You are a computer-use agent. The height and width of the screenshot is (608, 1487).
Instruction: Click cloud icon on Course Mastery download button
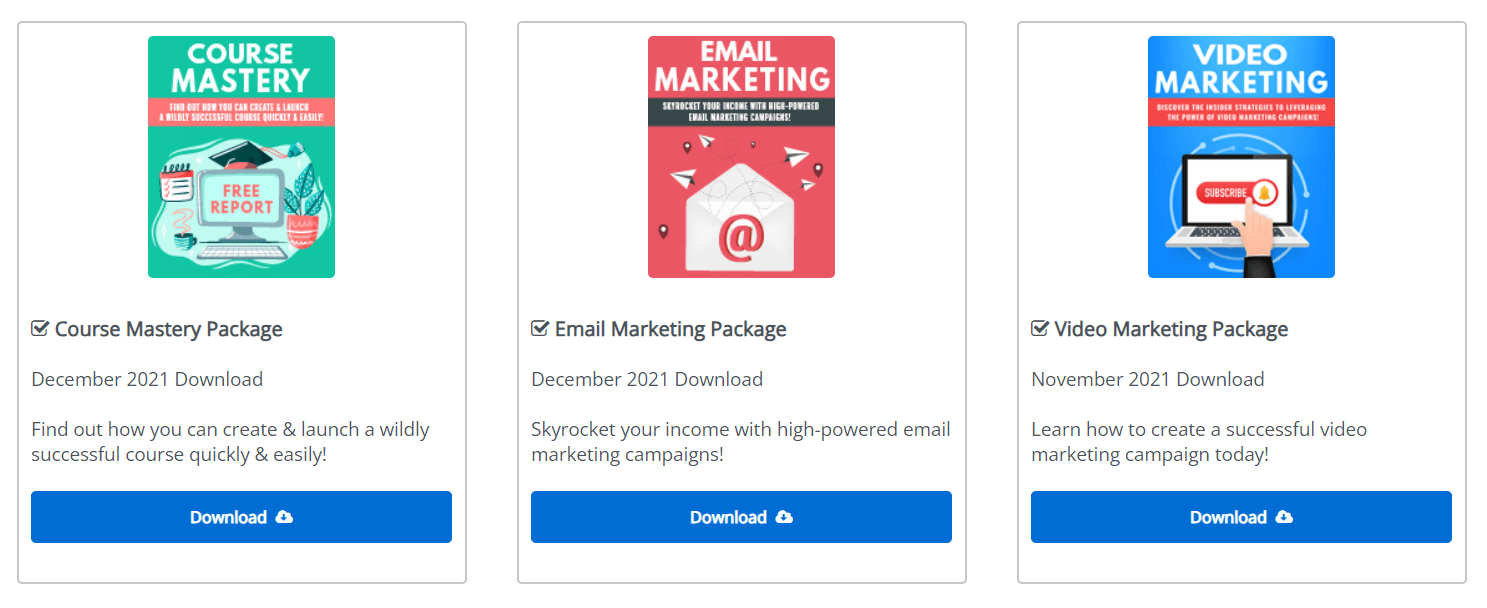(x=284, y=517)
